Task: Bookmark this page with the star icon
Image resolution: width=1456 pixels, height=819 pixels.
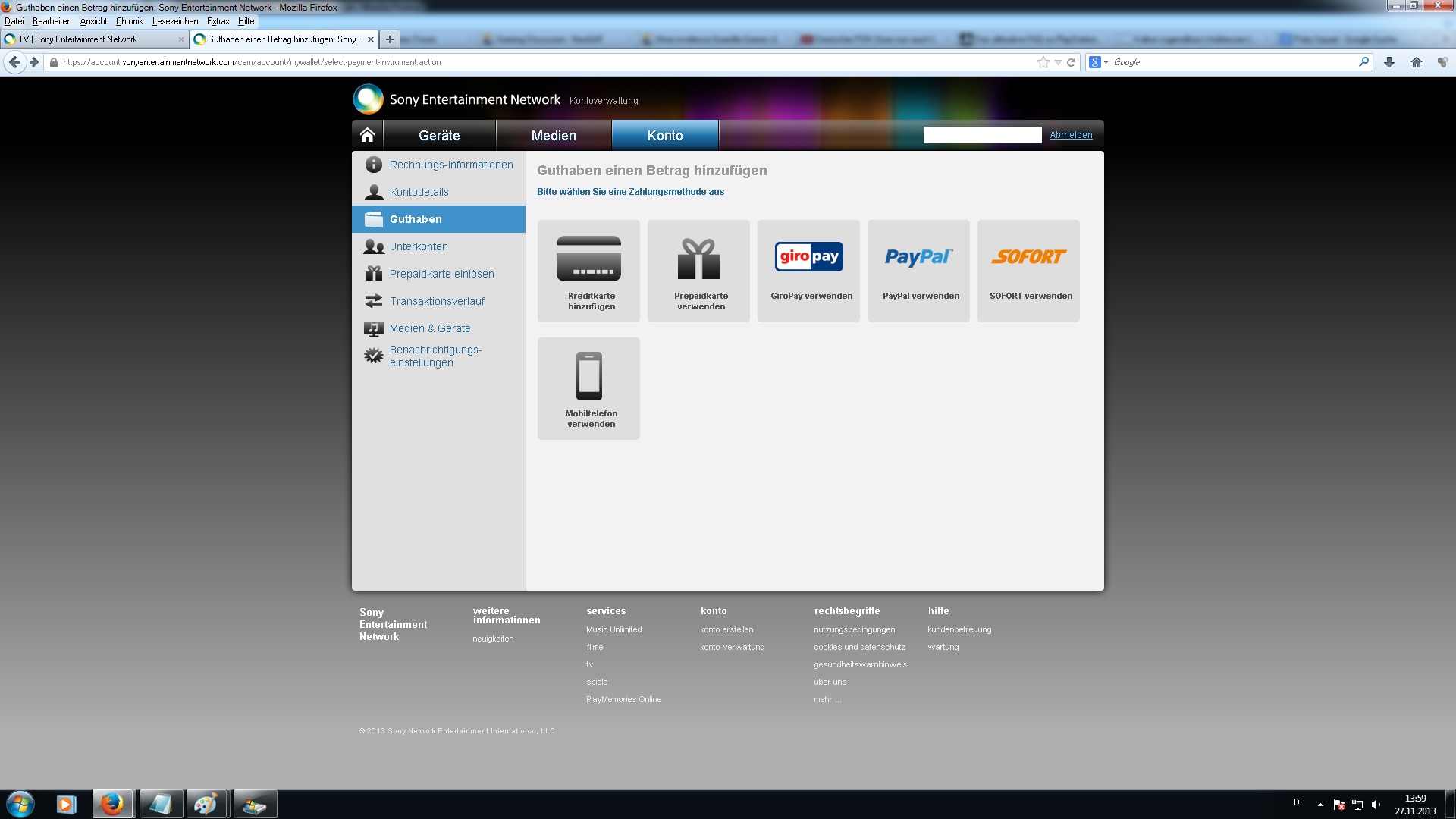Action: point(1043,62)
